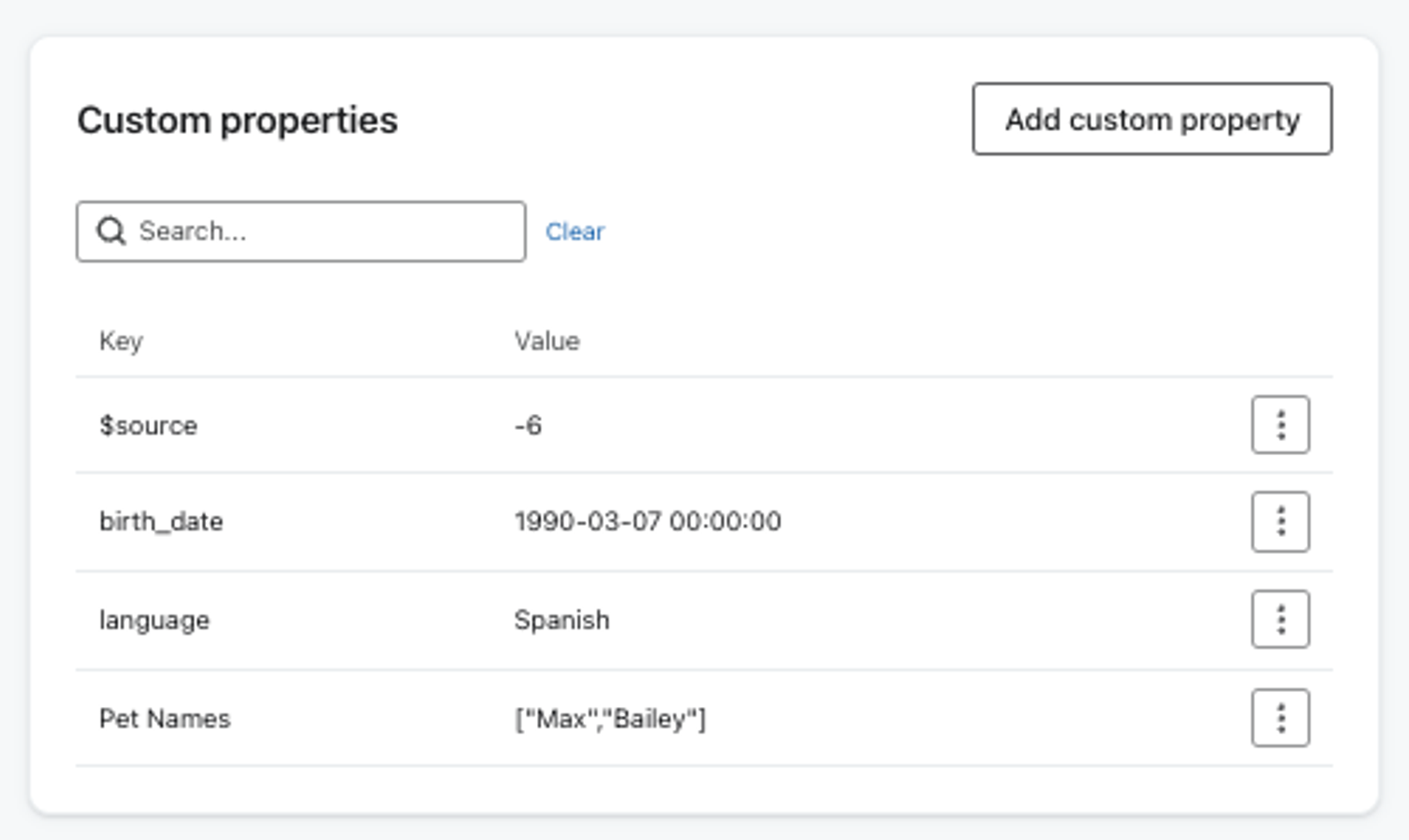
Task: Click the Search... placeholder text
Action: tap(193, 232)
